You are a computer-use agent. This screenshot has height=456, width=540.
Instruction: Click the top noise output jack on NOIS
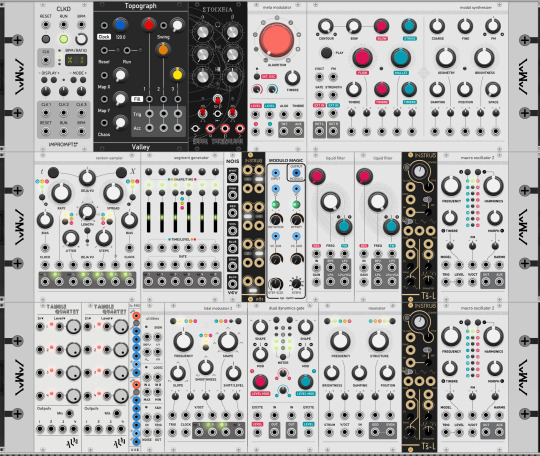click(x=232, y=178)
